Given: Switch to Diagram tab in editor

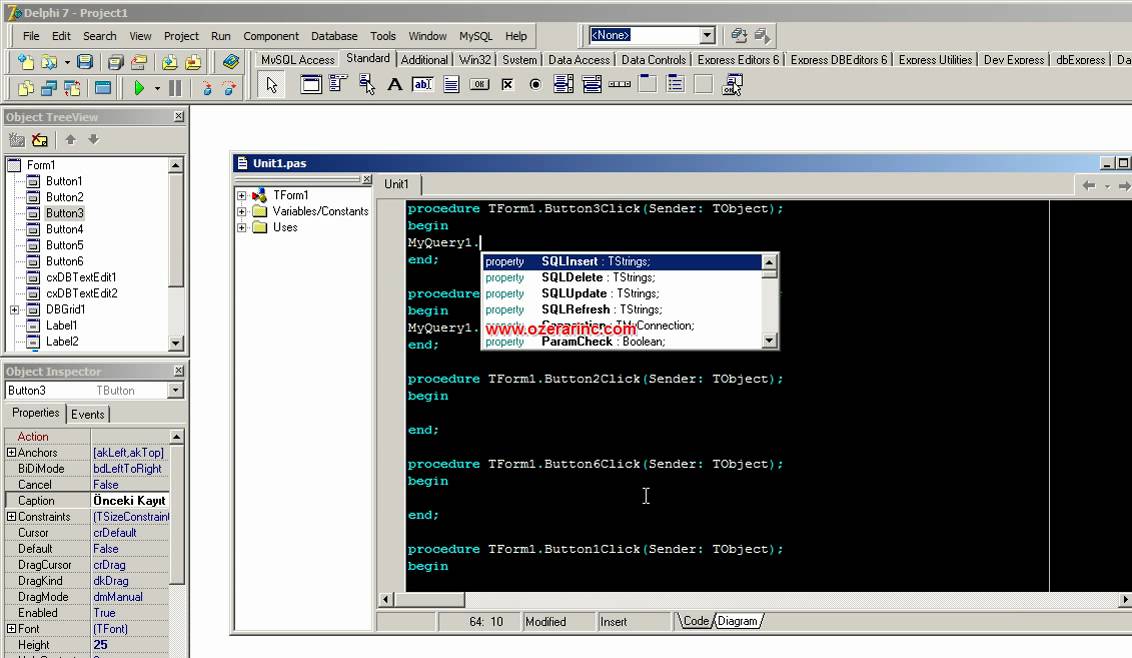Looking at the screenshot, I should 737,621.
